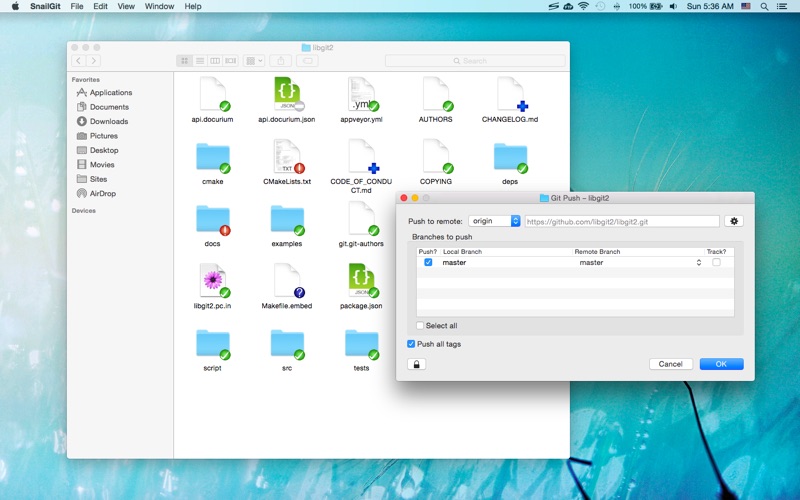This screenshot has width=800, height=500.
Task: Open the api.docurium file
Action: 213,94
